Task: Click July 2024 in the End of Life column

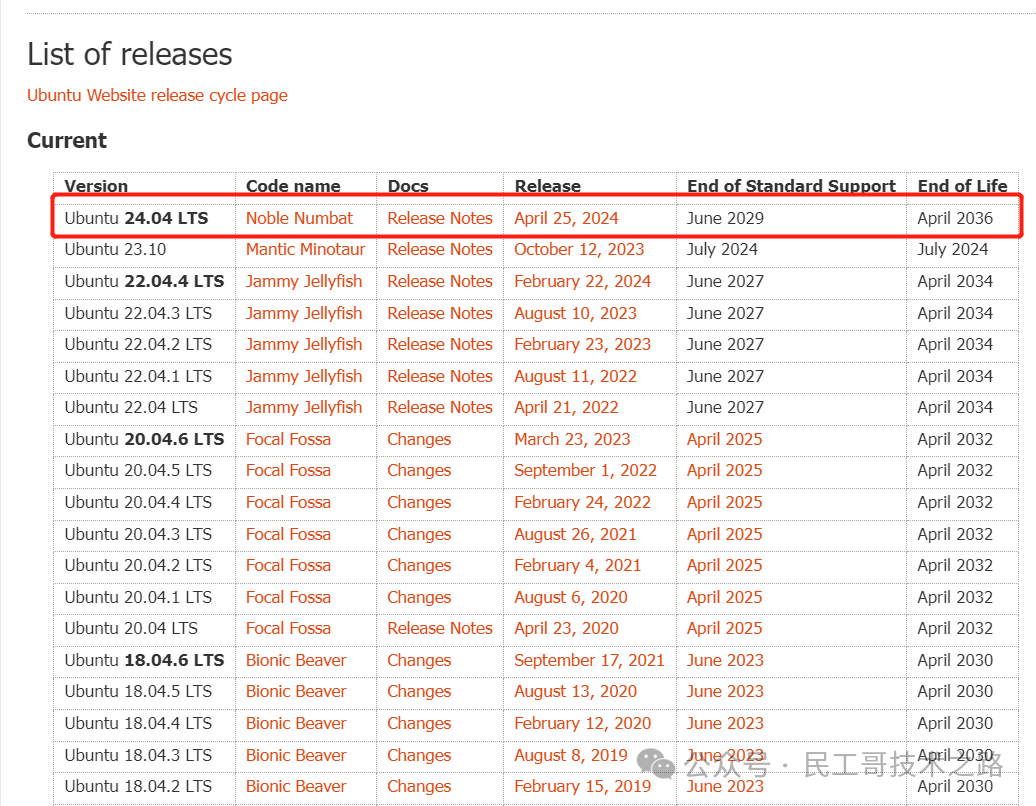Action: (x=952, y=249)
